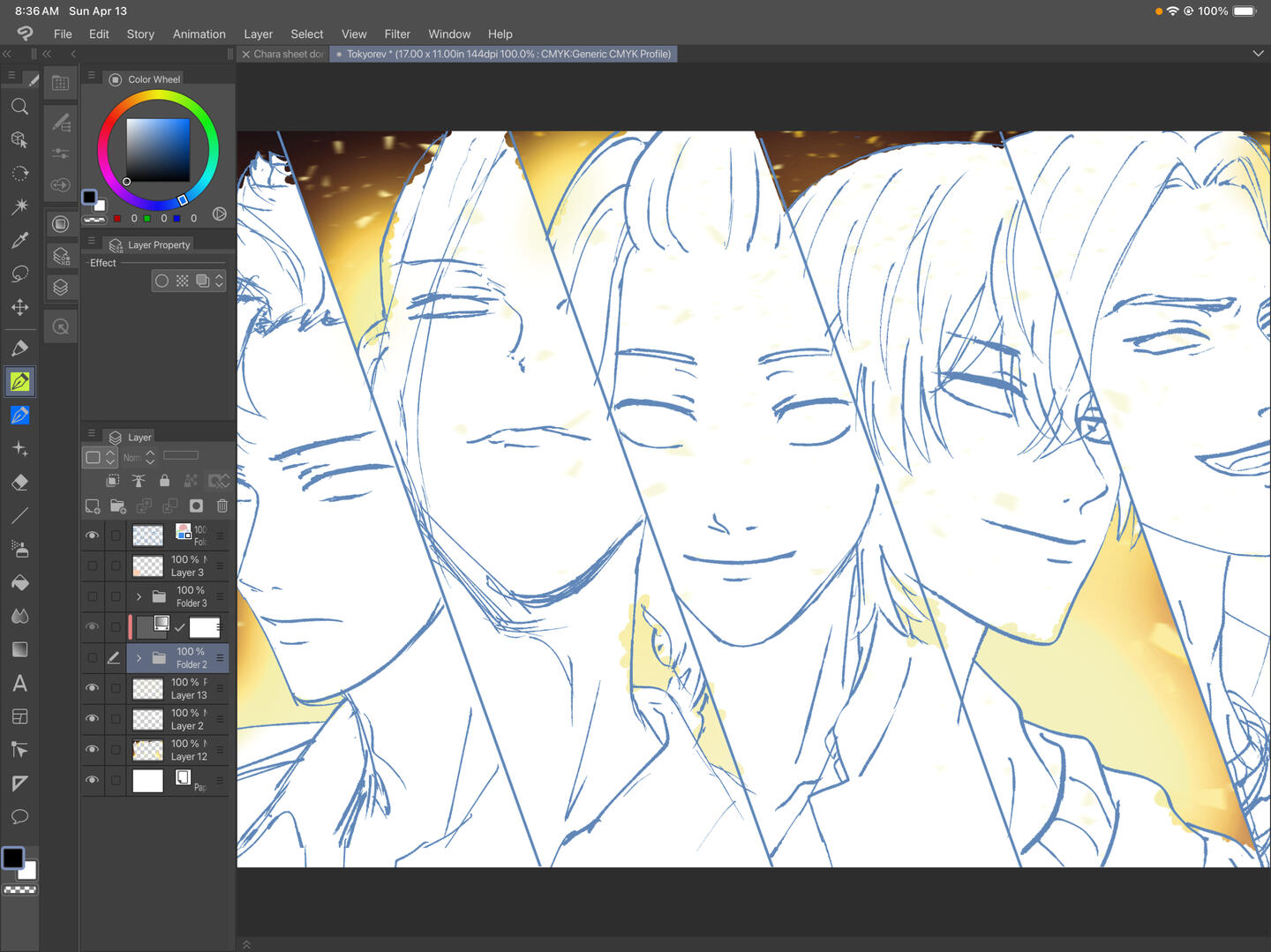
Task: Select the Layer 2 thumbnail
Action: pyautogui.click(x=147, y=719)
